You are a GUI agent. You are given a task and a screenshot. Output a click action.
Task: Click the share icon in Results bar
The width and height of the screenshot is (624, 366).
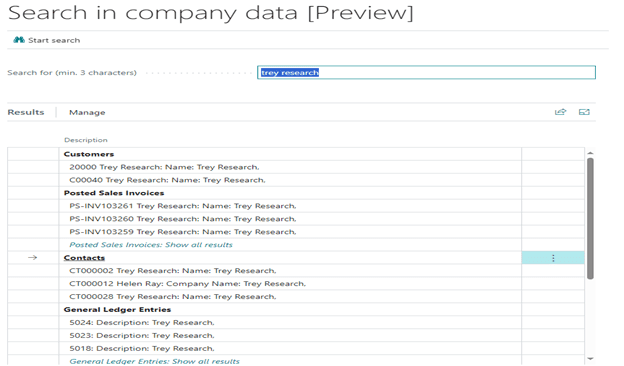pyautogui.click(x=560, y=112)
